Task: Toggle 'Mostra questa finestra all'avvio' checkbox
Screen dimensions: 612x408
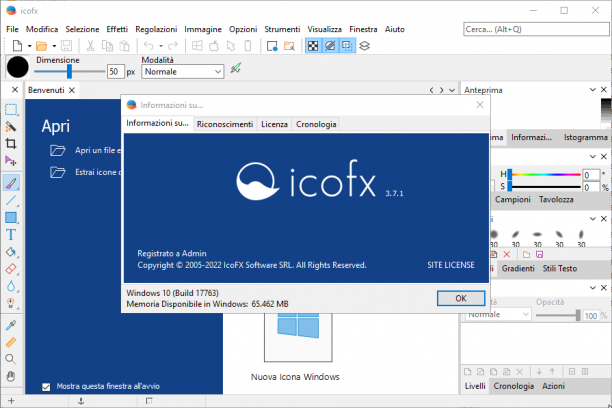Action: pos(46,387)
